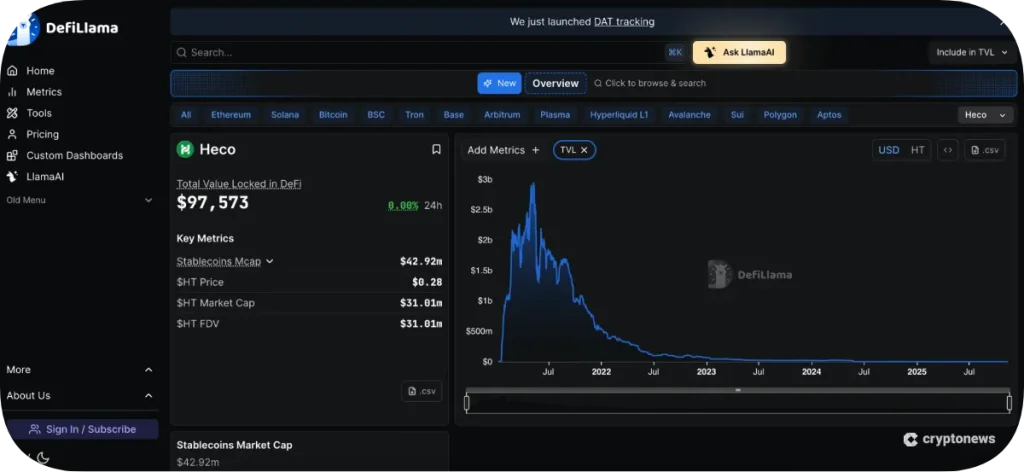1024x472 pixels.
Task: Click the $HT FDV row
Action: coord(309,324)
